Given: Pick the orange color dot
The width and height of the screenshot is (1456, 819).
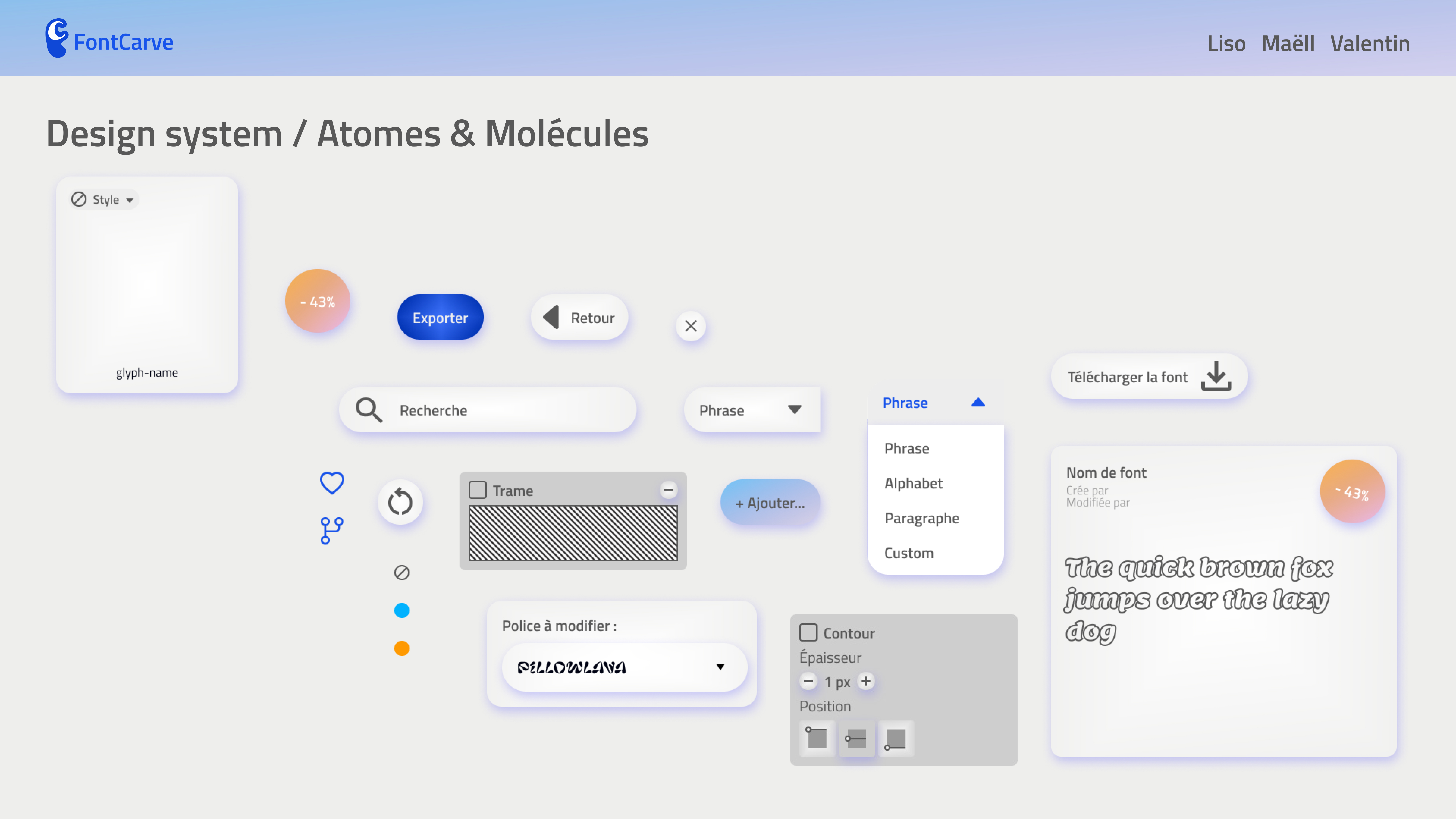Looking at the screenshot, I should [402, 648].
